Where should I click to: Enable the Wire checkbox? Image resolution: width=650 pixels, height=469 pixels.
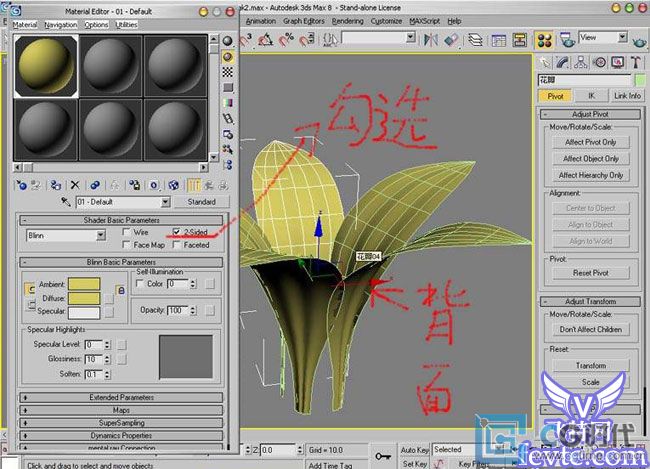point(126,232)
